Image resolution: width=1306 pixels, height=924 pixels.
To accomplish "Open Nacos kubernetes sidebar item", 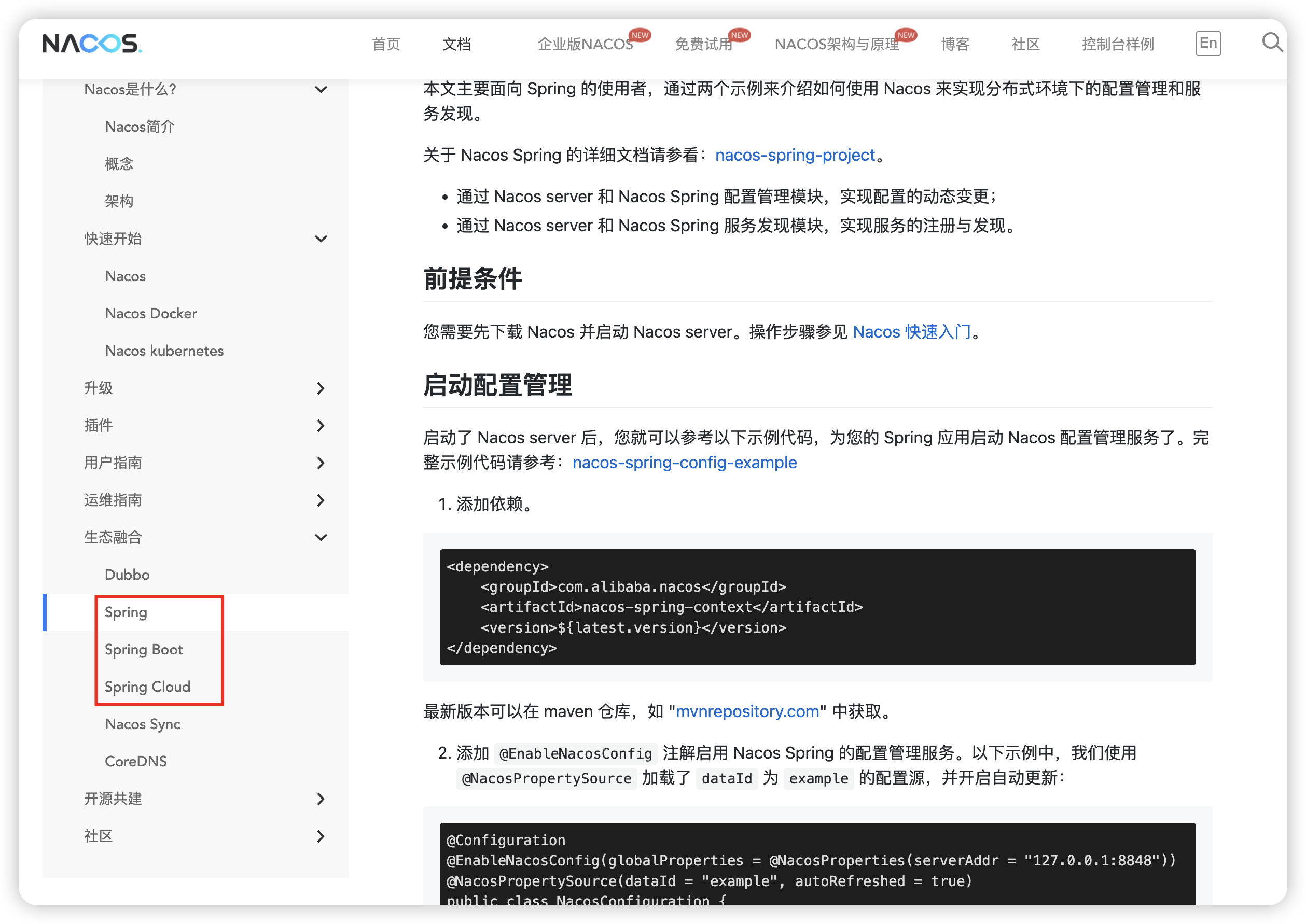I will [164, 351].
